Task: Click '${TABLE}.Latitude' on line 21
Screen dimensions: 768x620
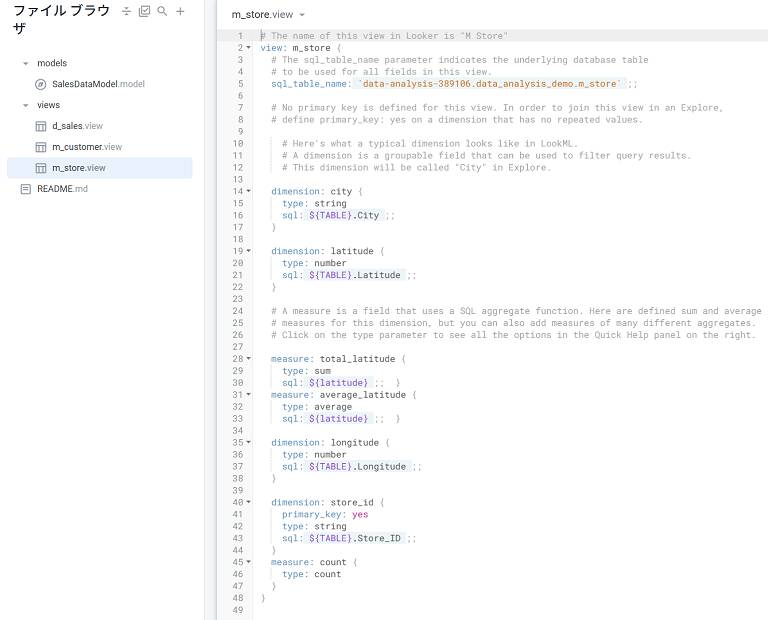Action: 355,275
